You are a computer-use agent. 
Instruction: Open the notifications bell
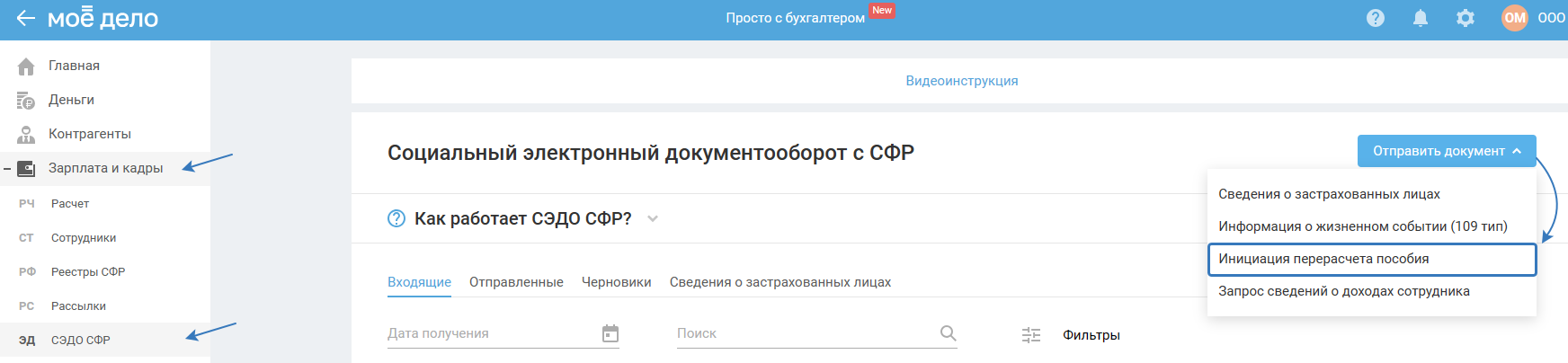(x=1421, y=18)
